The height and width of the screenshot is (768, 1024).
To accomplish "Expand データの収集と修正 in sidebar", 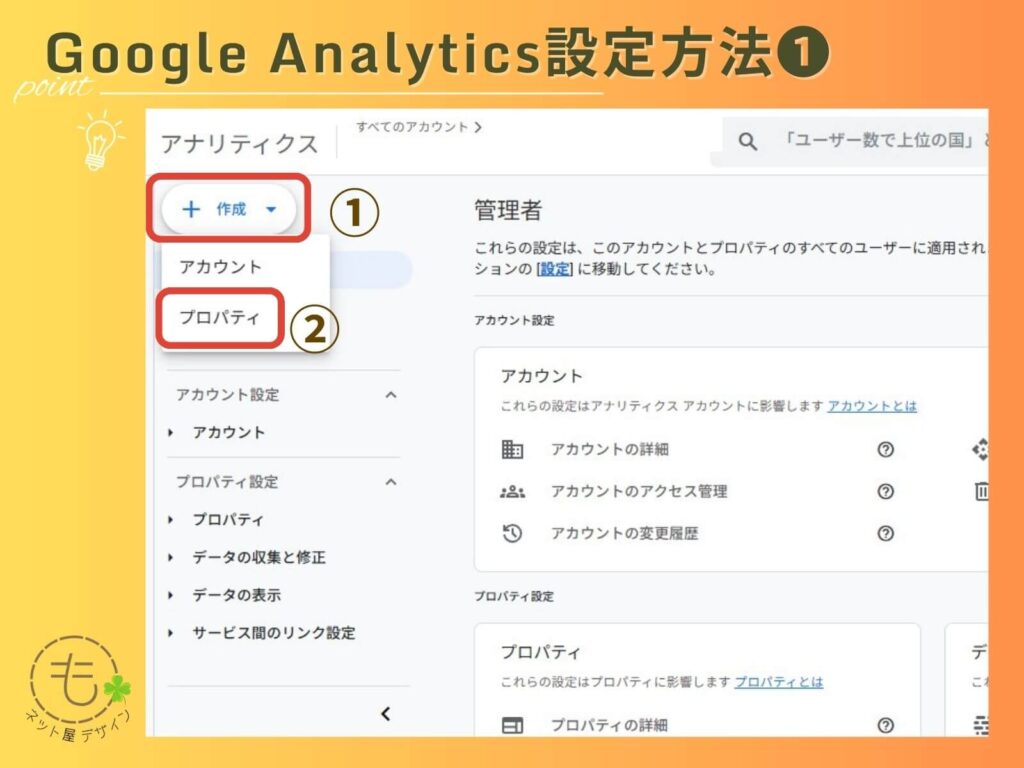I will pyautogui.click(x=170, y=558).
